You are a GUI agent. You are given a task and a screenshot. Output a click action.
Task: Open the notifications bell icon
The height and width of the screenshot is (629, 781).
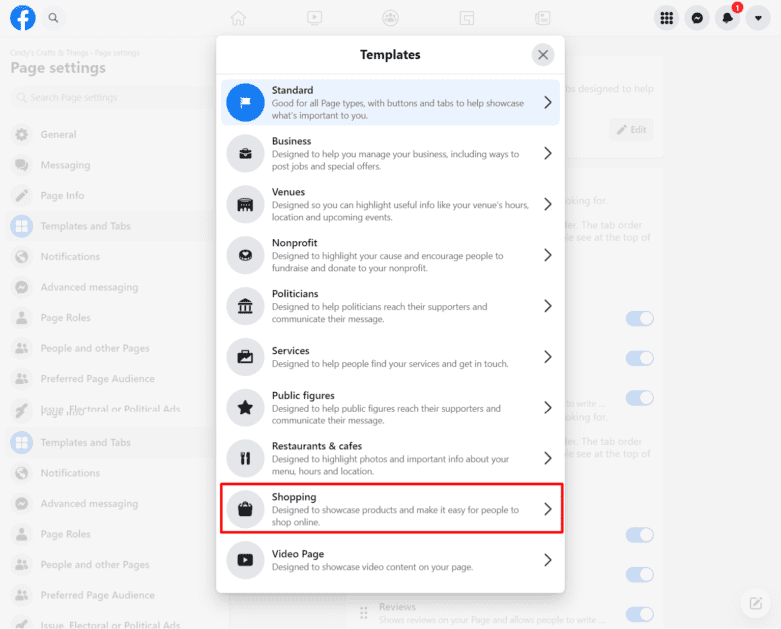[x=728, y=18]
